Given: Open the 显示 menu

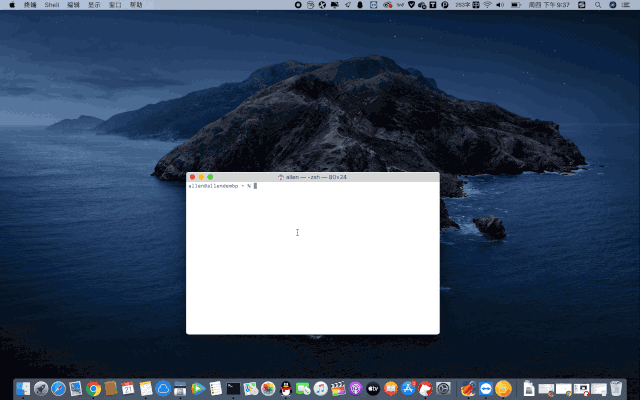Looking at the screenshot, I should click(94, 5).
